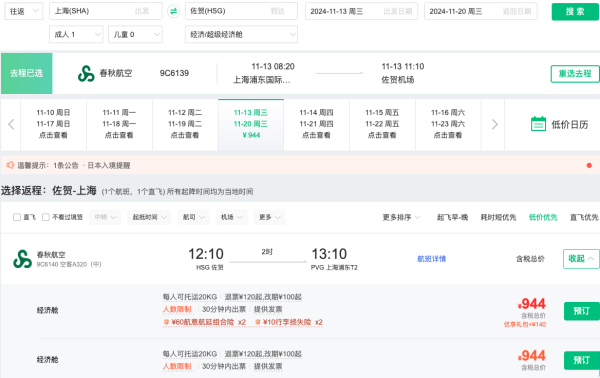The image size is (600, 378).
Task: Select date tab 11-15 周五 / 11-22 周五
Action: (382, 124)
